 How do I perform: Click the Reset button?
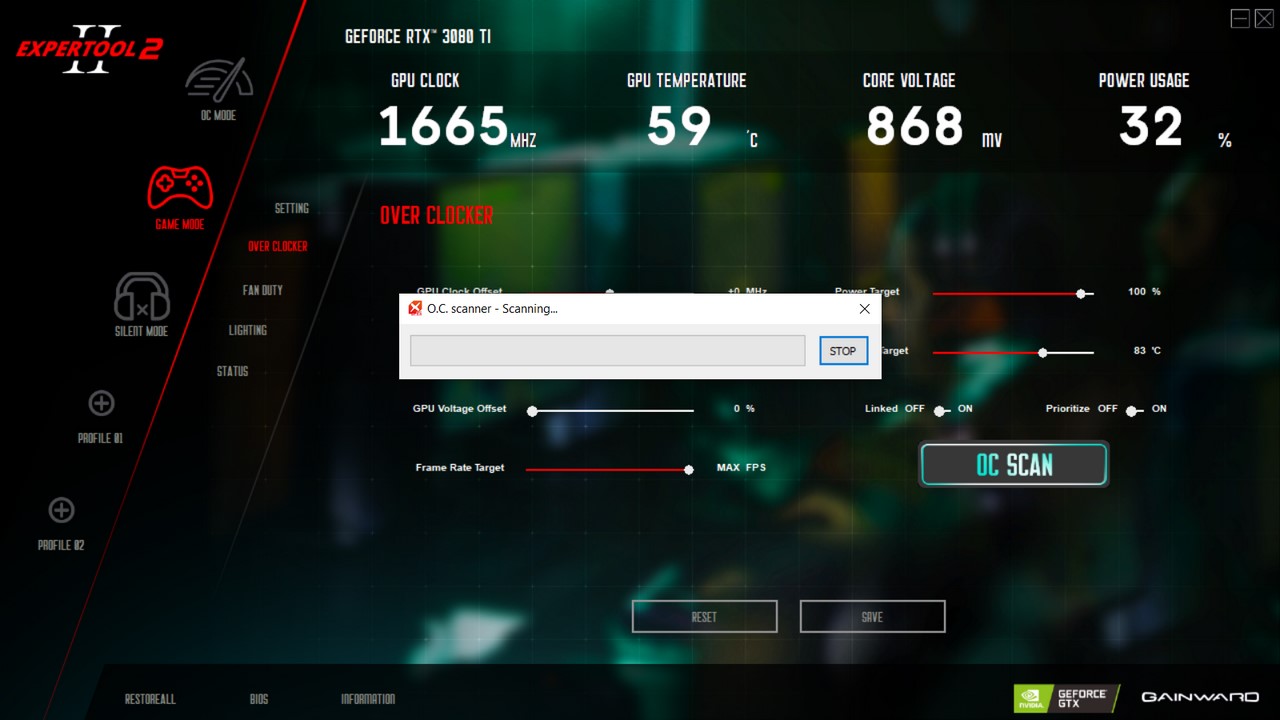[x=704, y=617]
